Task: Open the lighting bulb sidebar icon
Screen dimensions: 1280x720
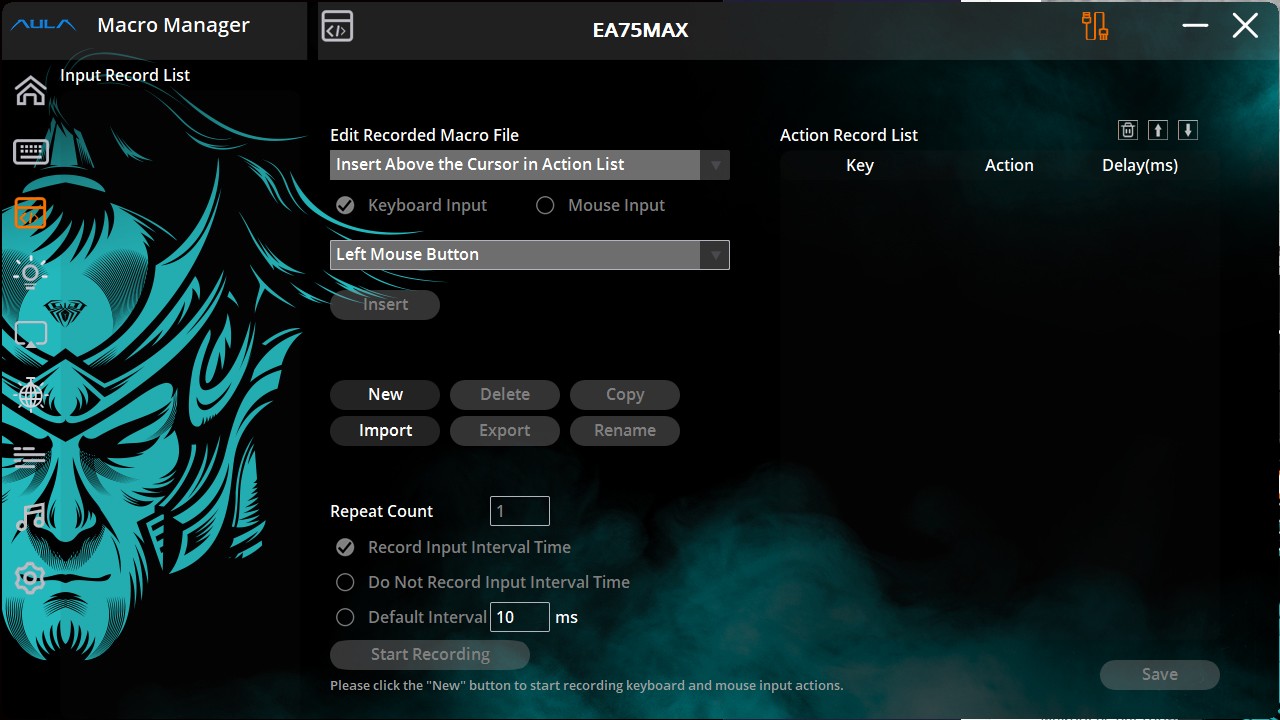Action: [x=30, y=273]
